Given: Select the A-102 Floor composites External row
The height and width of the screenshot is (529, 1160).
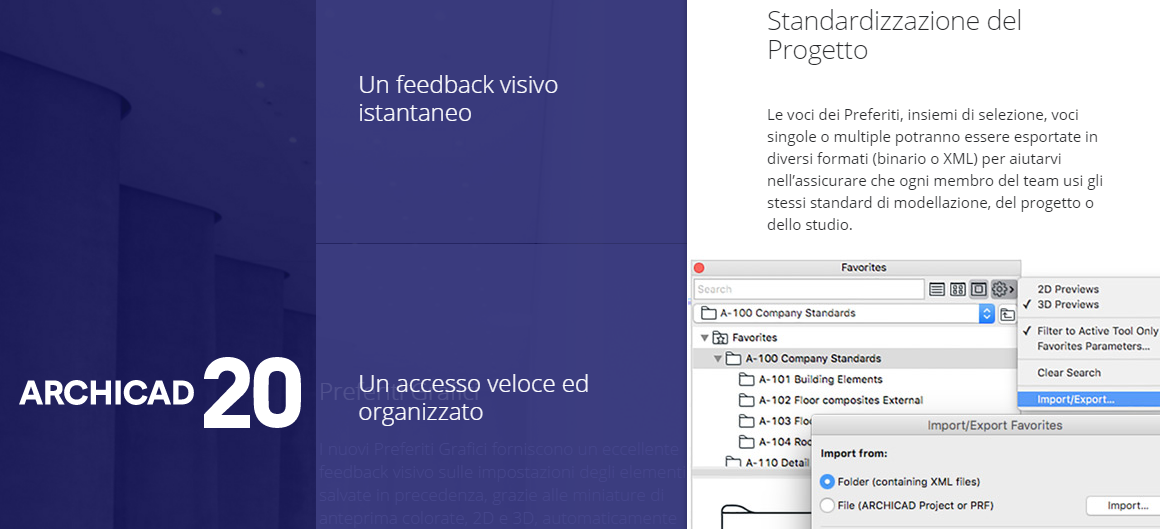Looking at the screenshot, I should click(x=854, y=400).
